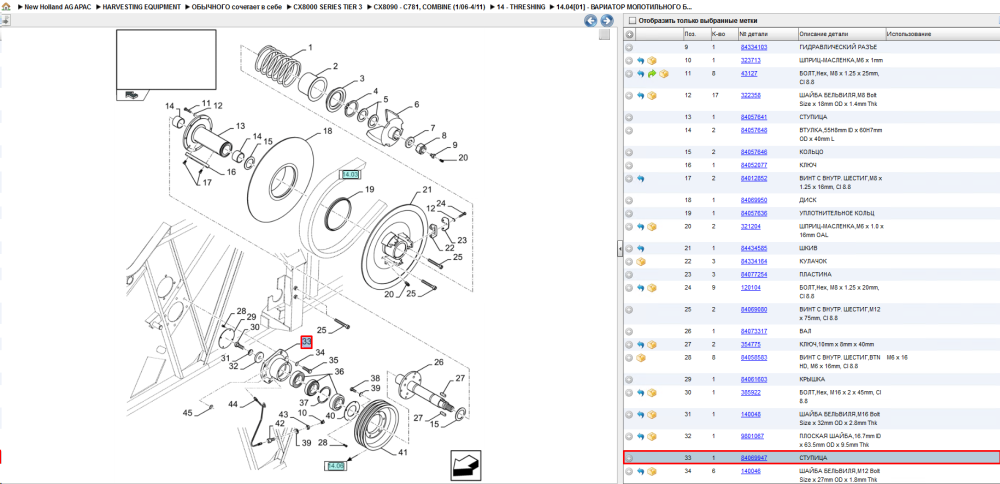Open the box icon for part 84334164
Screen dimensions: 1000x484
(641, 261)
